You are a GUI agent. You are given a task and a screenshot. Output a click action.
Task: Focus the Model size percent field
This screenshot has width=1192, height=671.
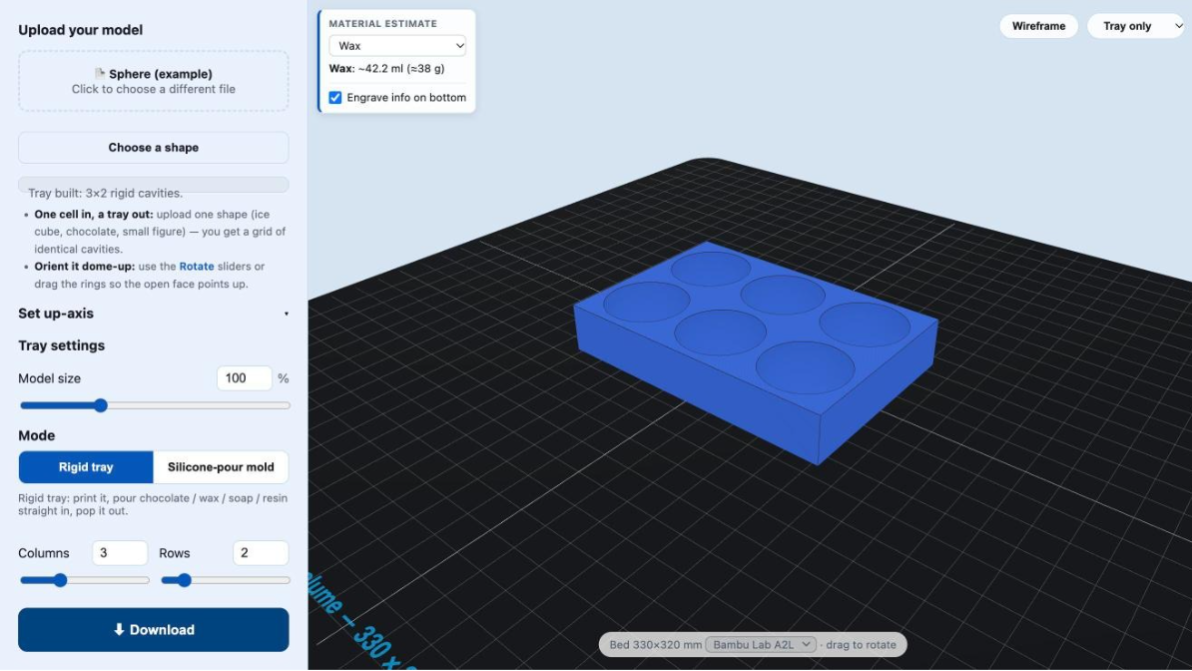click(x=244, y=378)
